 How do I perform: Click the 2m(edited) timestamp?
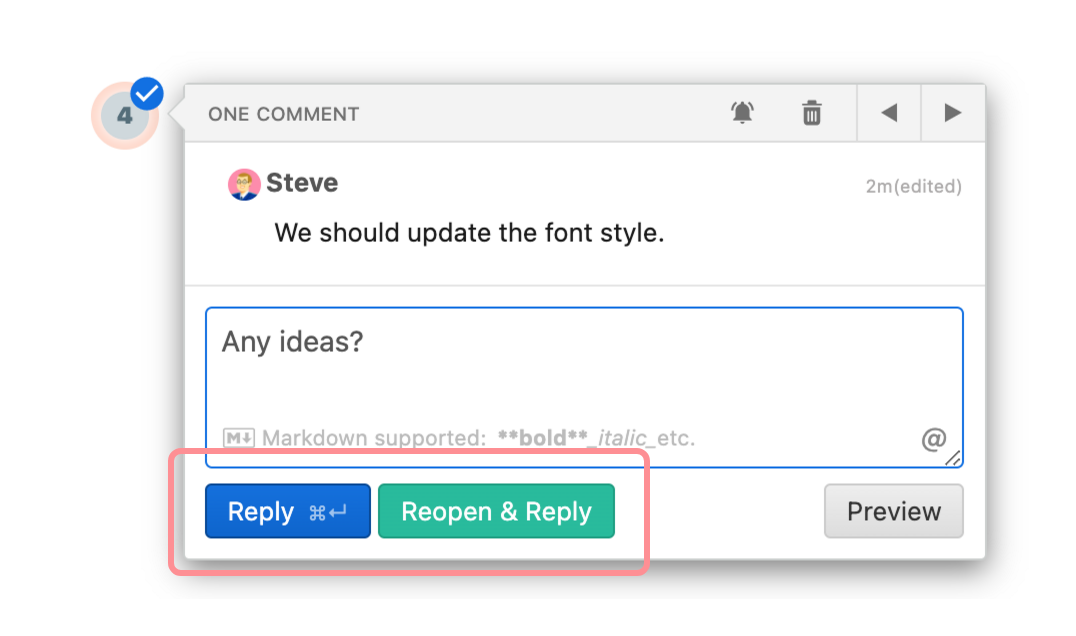[x=913, y=186]
